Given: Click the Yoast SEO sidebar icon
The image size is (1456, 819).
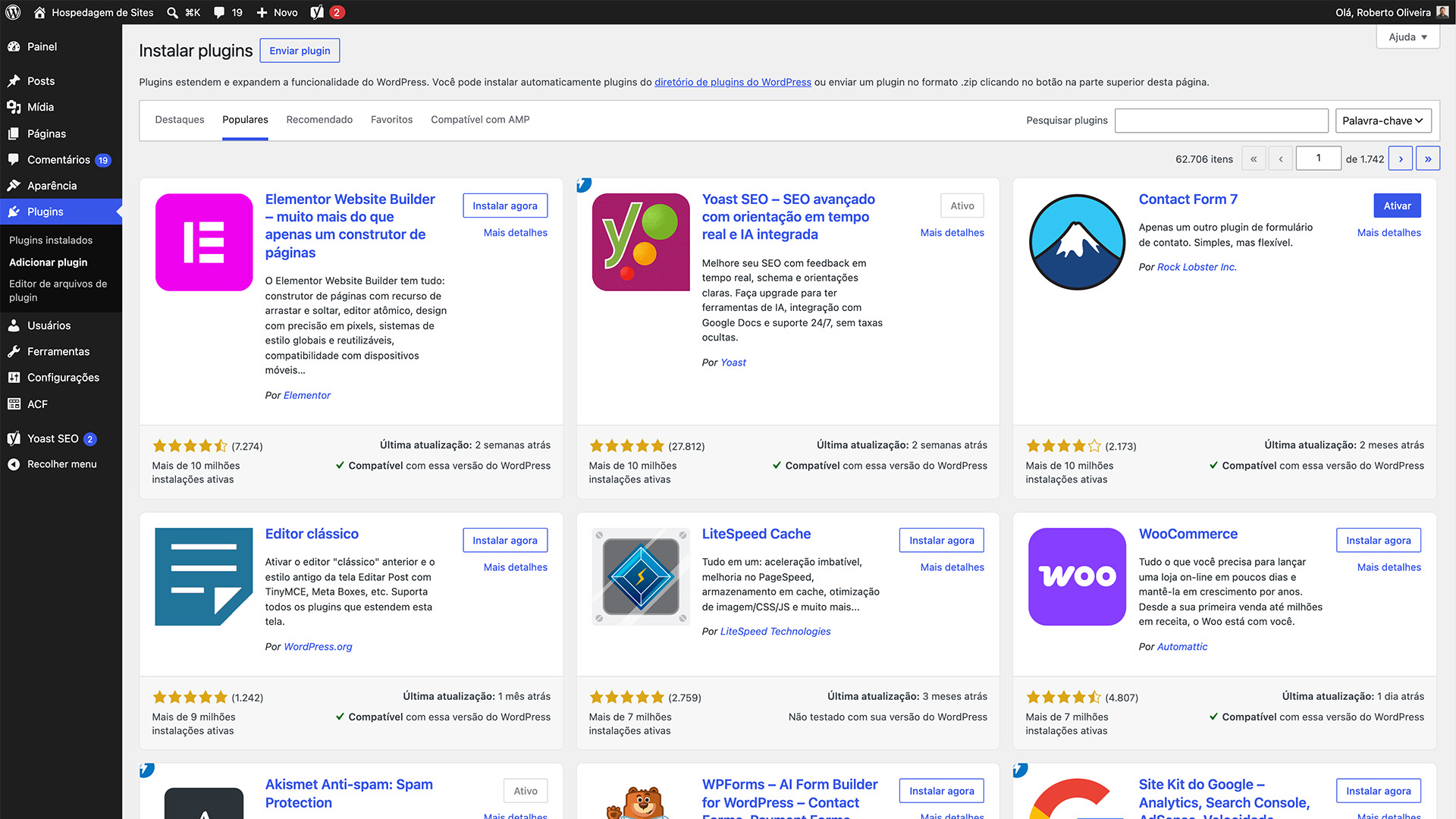Looking at the screenshot, I should point(14,438).
